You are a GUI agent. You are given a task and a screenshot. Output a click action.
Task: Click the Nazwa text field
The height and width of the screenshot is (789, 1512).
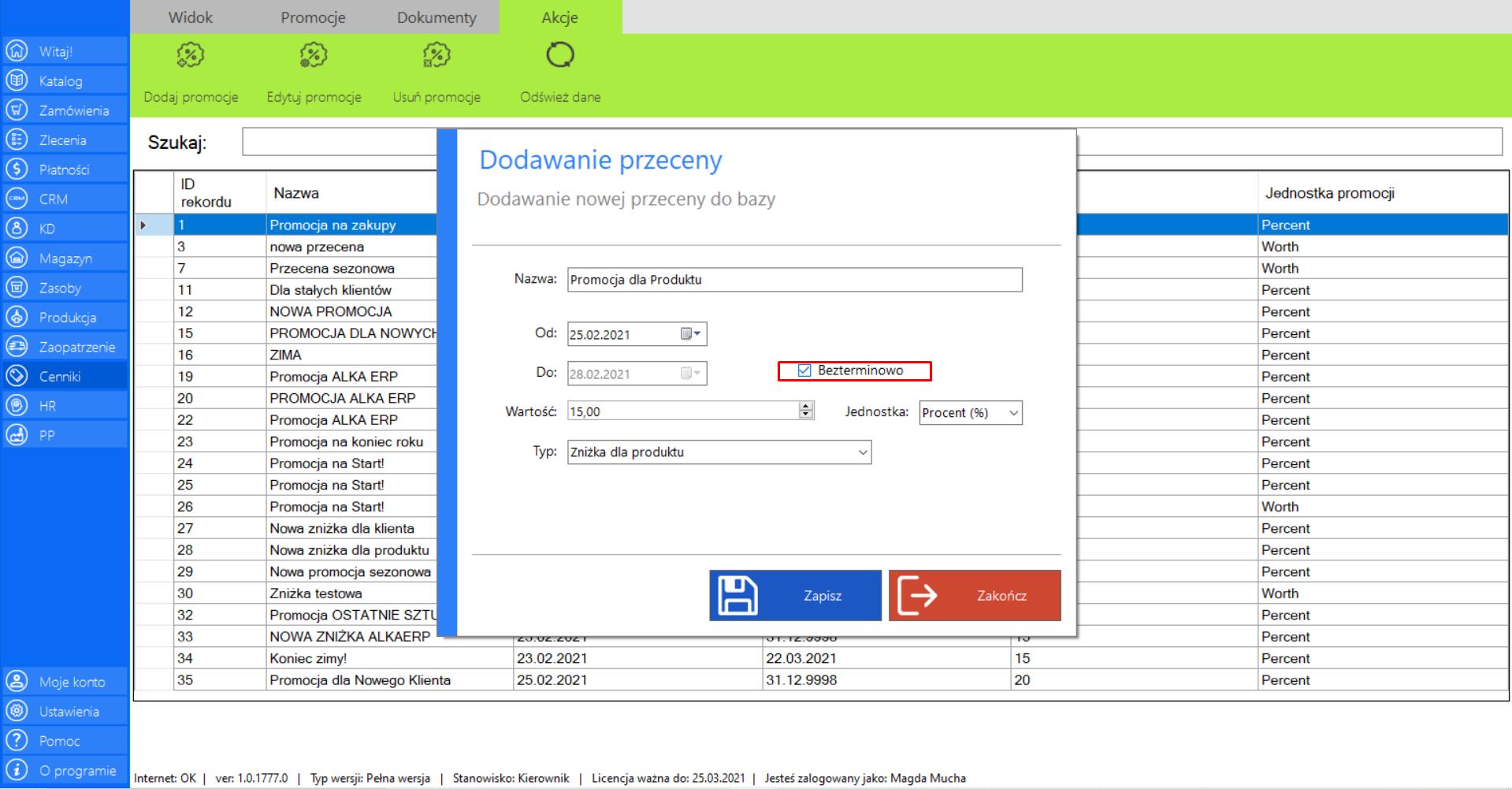(794, 280)
